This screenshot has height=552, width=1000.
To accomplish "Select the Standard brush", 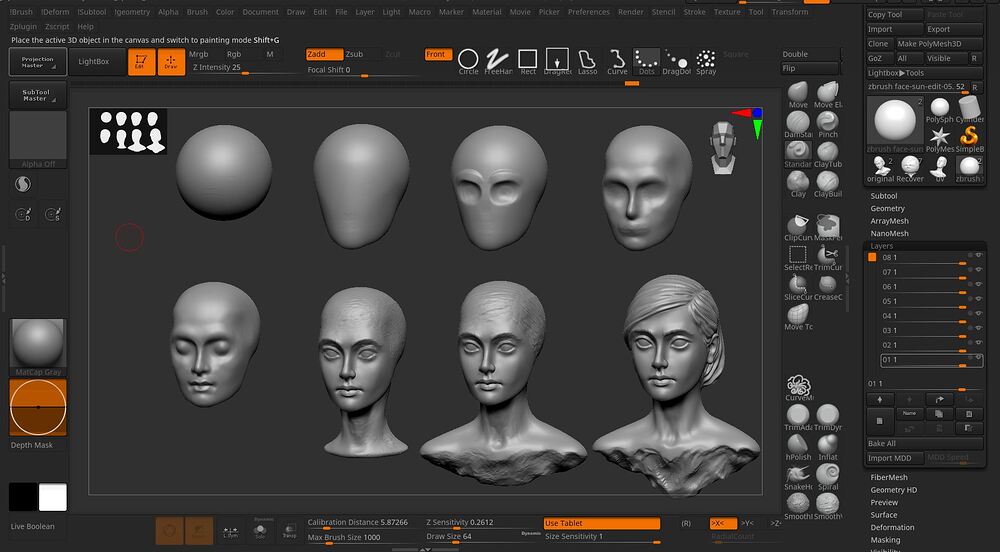I will pyautogui.click(x=798, y=154).
